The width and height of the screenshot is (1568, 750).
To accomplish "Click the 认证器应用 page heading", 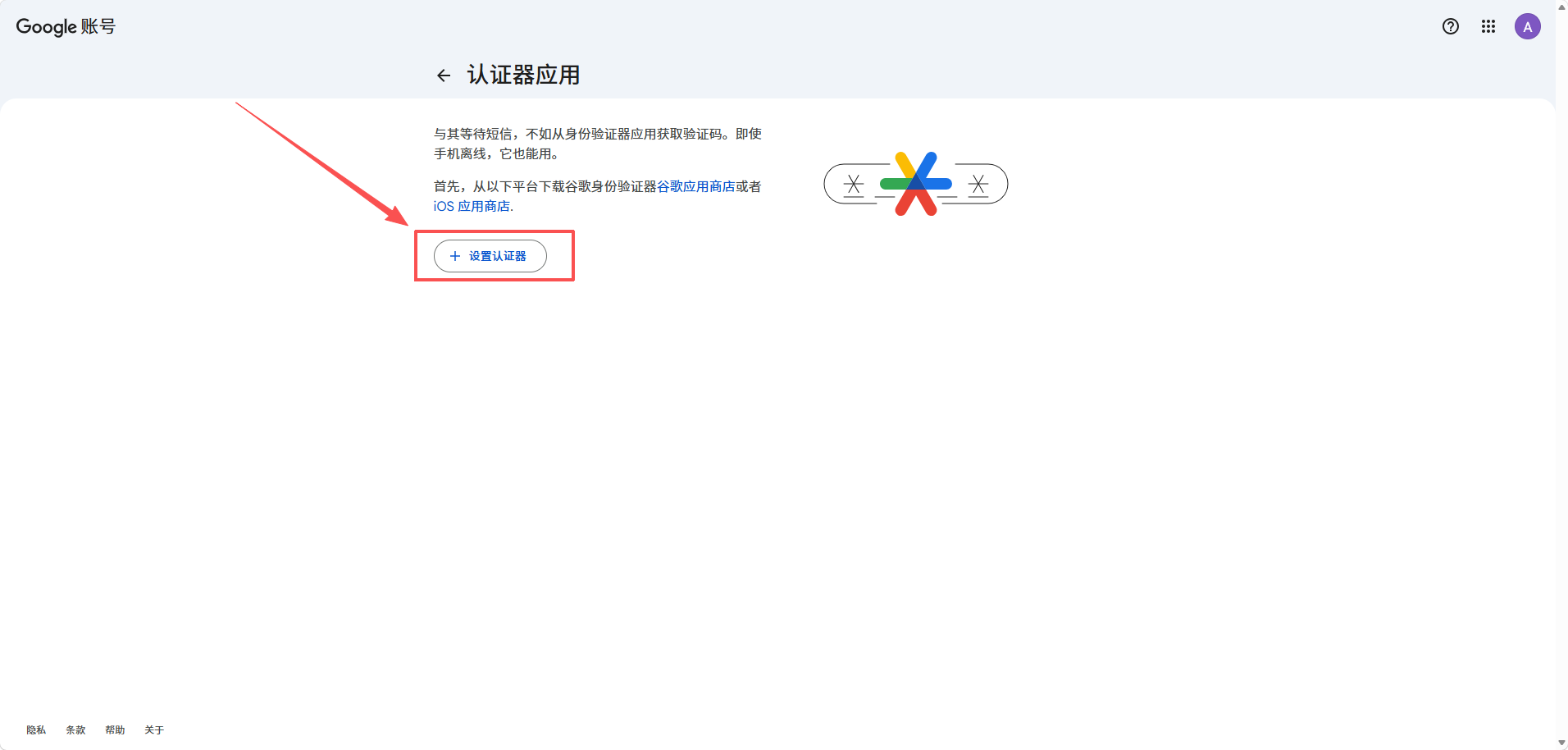I will (x=523, y=75).
